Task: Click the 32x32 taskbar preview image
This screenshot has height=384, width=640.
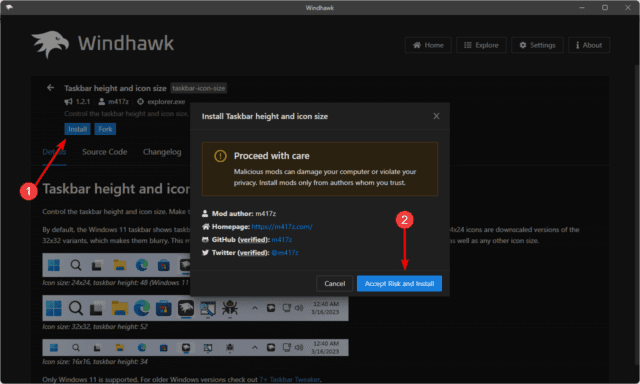Action: [196, 308]
